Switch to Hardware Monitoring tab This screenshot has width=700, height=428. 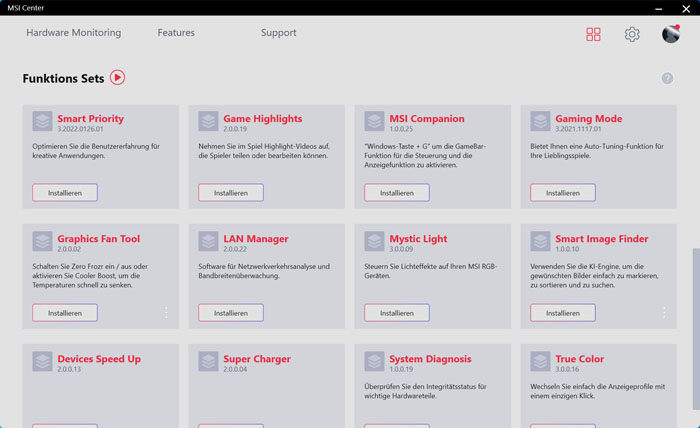pos(73,33)
